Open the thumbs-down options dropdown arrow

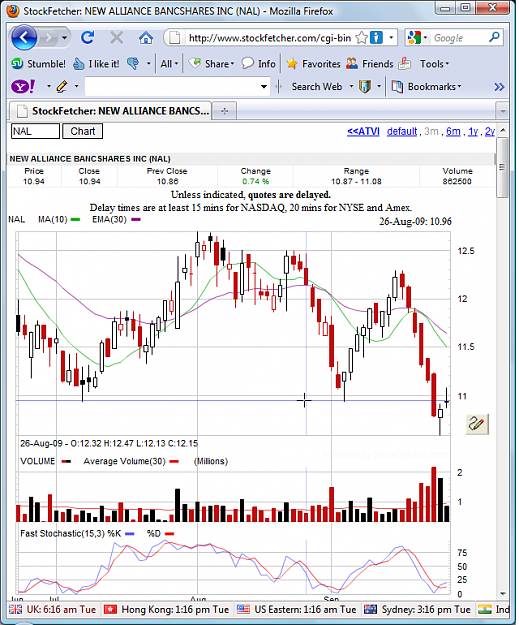[148, 64]
